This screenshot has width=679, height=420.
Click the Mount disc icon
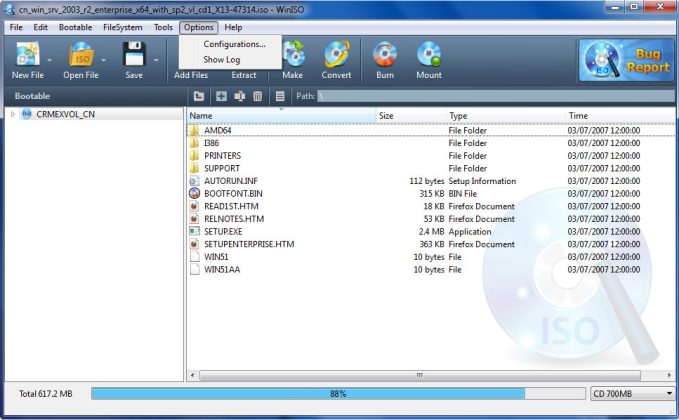[x=429, y=54]
